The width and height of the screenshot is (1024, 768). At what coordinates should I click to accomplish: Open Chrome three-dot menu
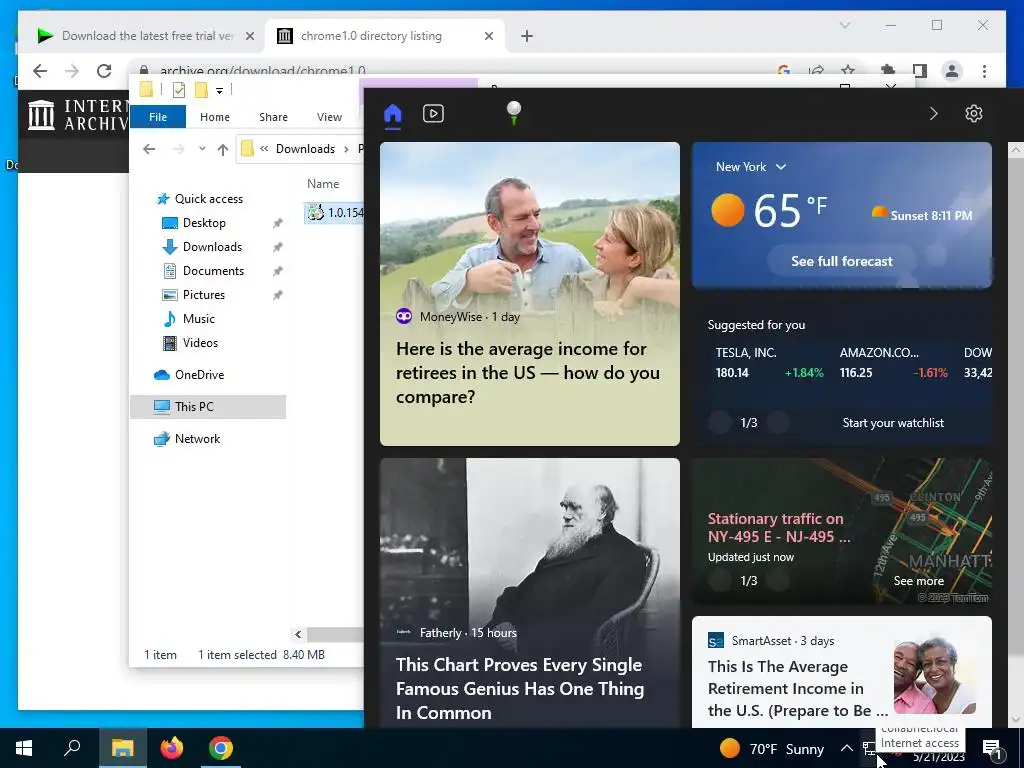click(984, 71)
